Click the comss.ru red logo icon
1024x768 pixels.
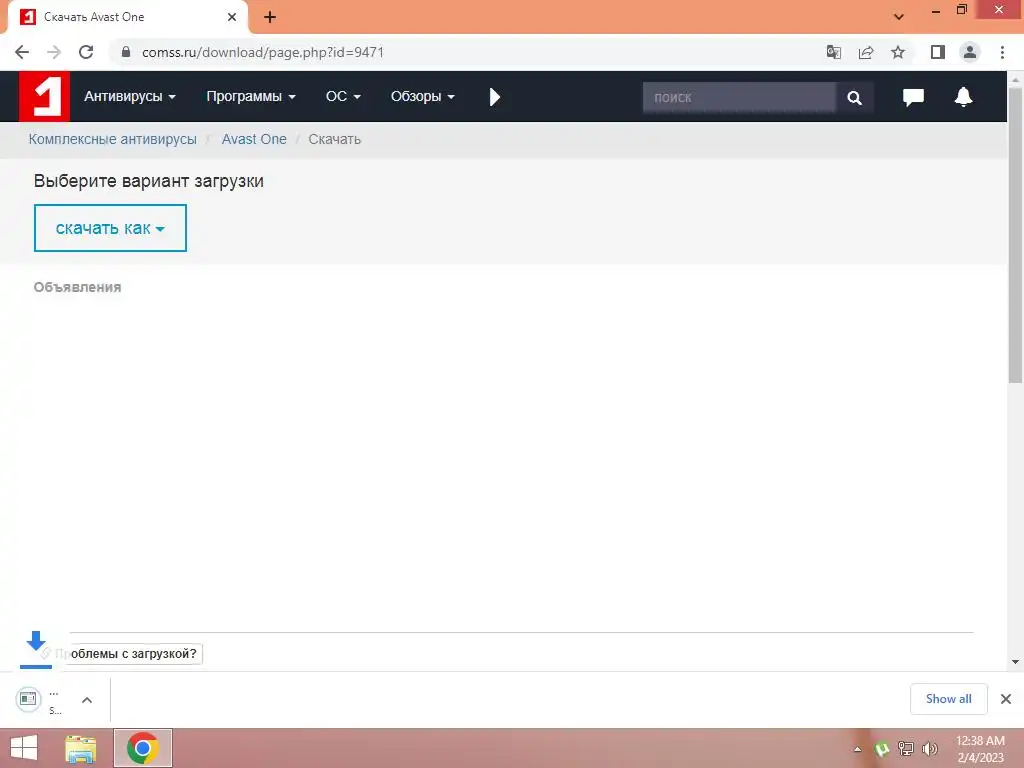(44, 97)
